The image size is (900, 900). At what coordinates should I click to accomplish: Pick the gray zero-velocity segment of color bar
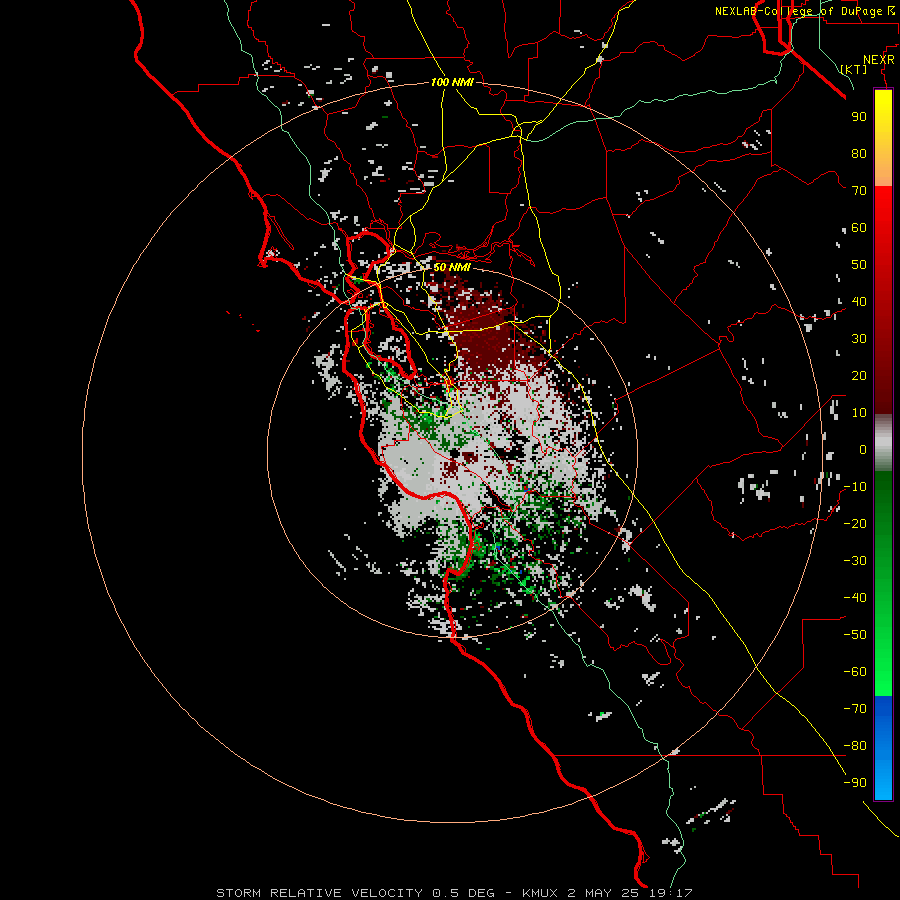click(x=883, y=443)
